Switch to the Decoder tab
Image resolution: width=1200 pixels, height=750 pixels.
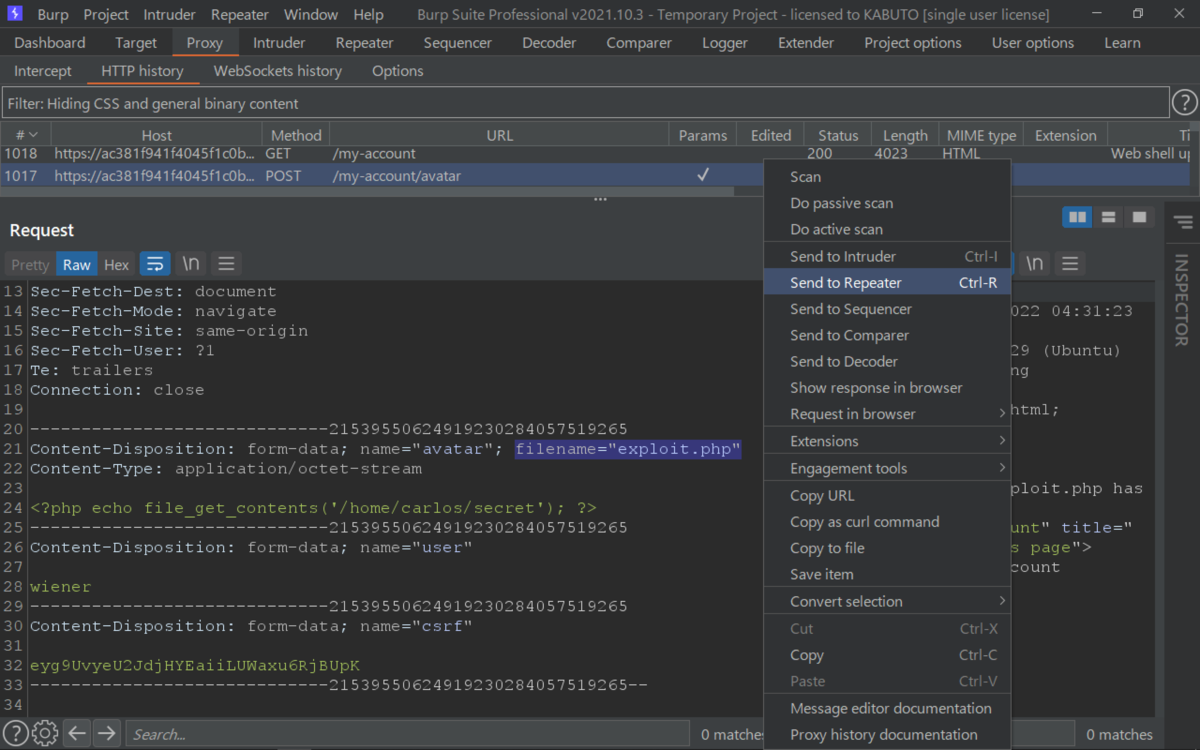549,43
